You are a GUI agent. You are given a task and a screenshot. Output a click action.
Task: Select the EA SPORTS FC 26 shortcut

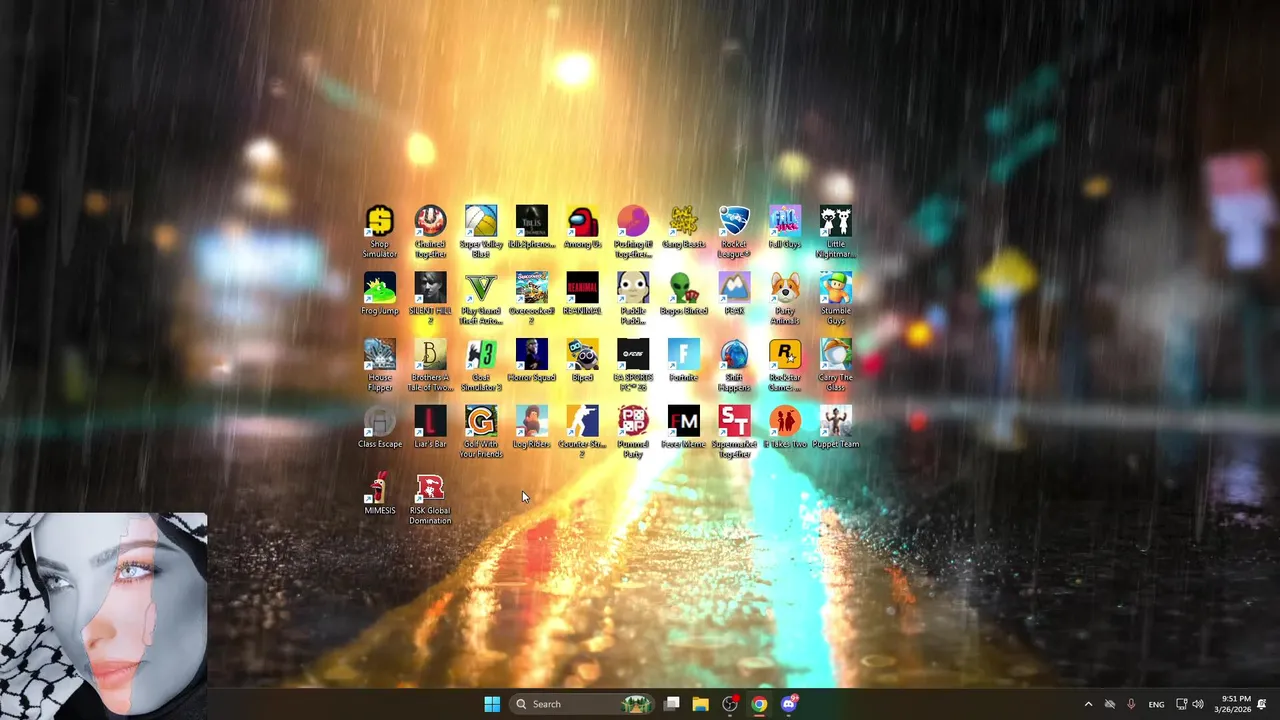[633, 365]
